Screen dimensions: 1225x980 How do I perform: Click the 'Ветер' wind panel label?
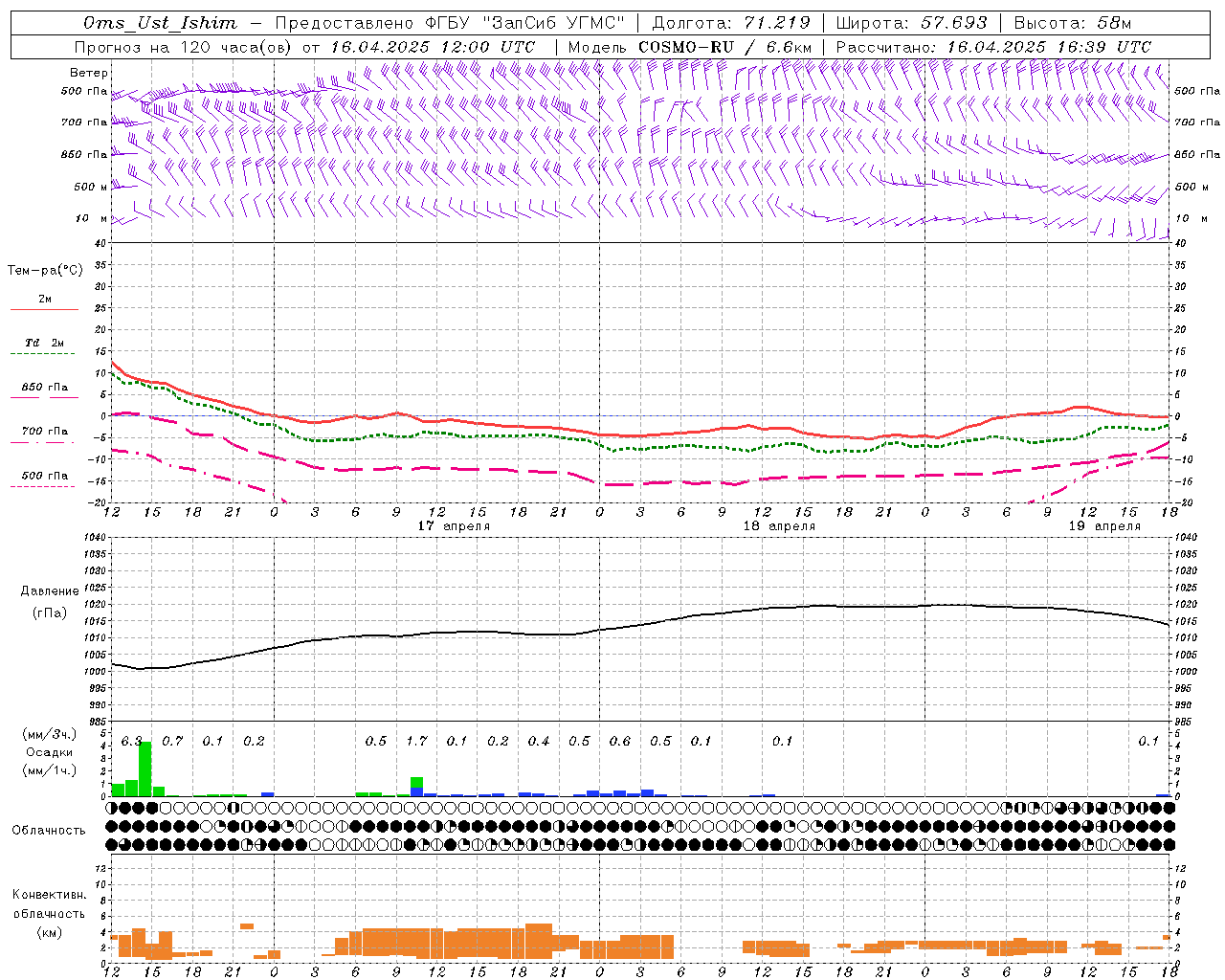[89, 73]
